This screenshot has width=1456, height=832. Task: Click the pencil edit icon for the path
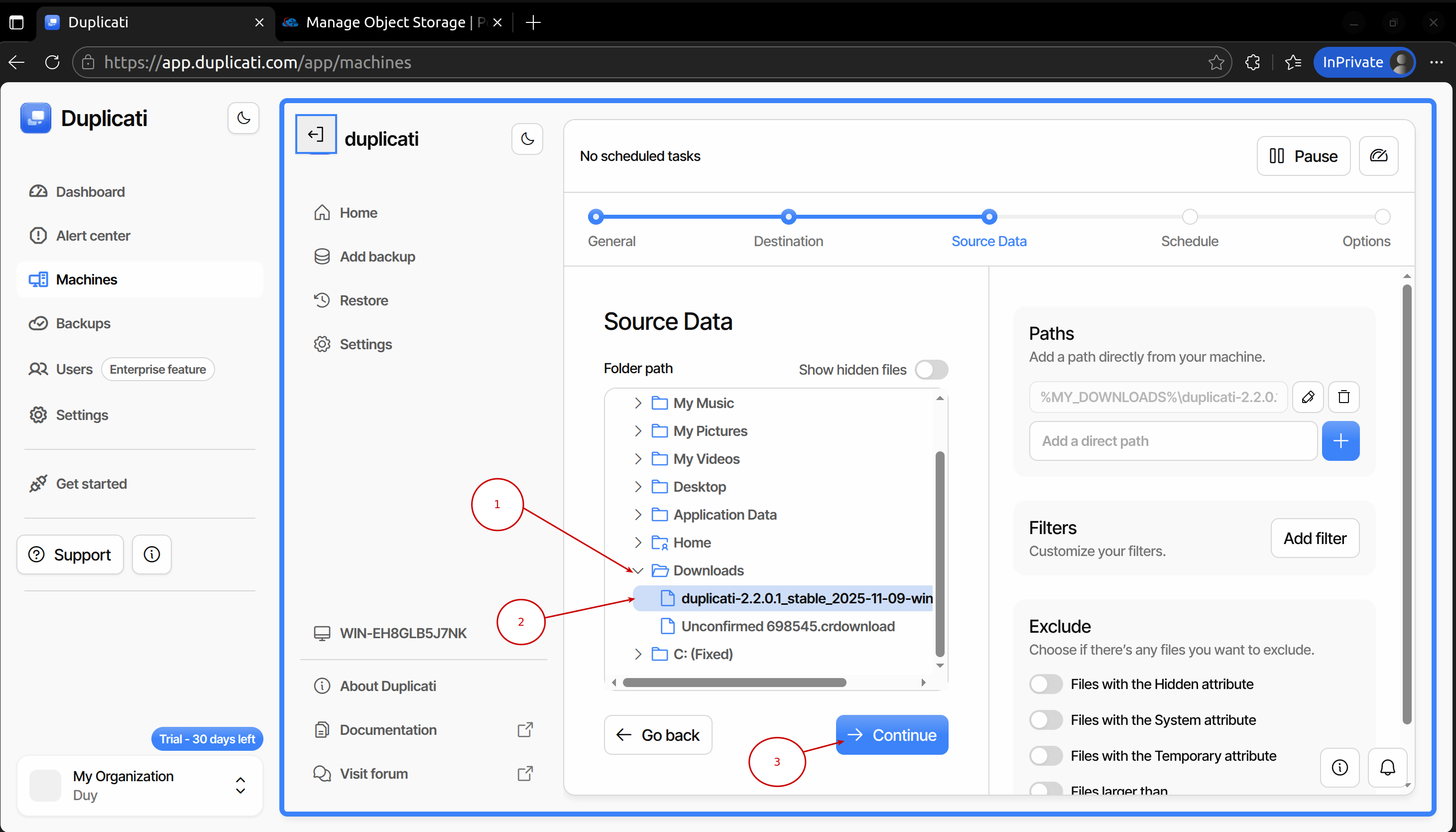click(1308, 397)
